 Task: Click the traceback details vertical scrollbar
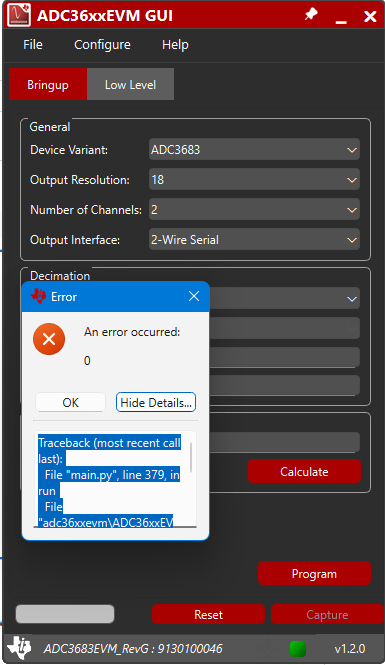click(191, 458)
